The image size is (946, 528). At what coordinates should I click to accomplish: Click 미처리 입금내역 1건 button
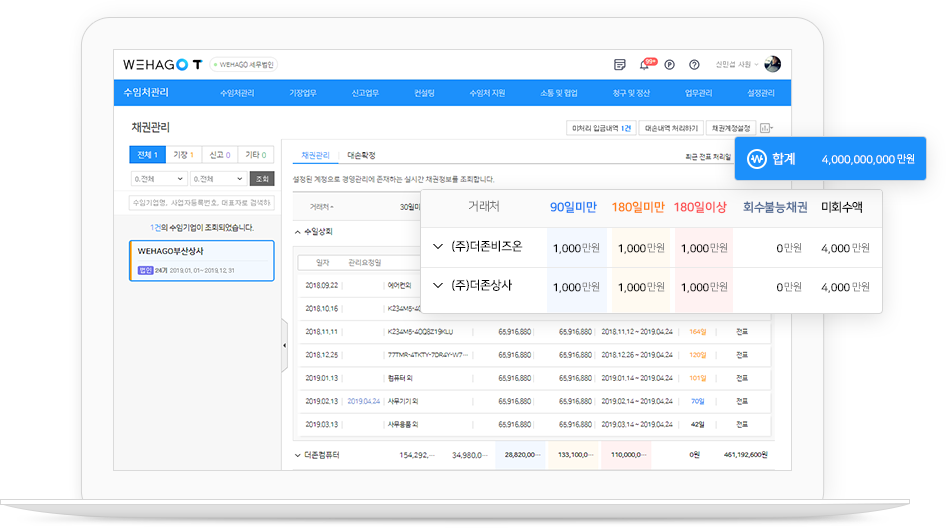tap(601, 128)
